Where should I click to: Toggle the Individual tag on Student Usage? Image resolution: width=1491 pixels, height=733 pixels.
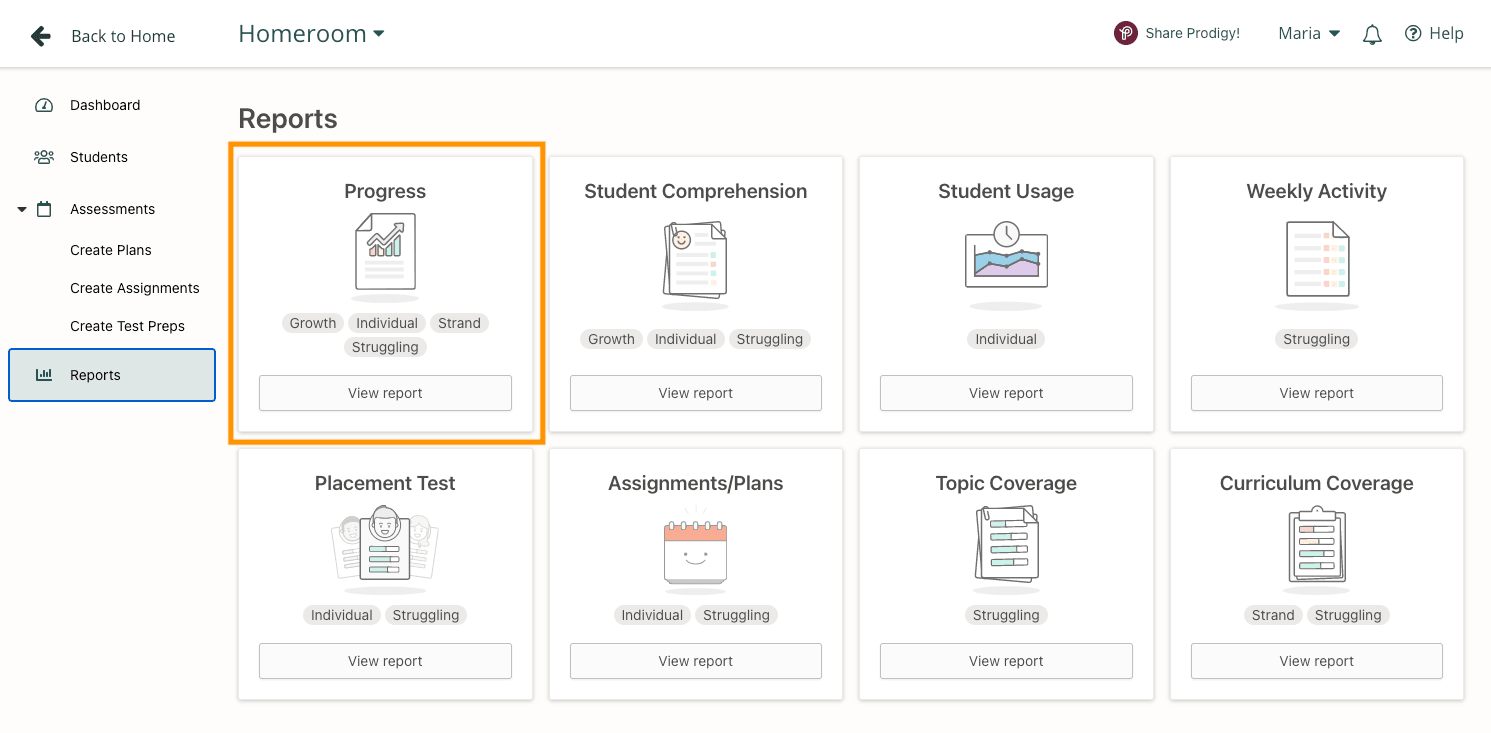click(1005, 339)
